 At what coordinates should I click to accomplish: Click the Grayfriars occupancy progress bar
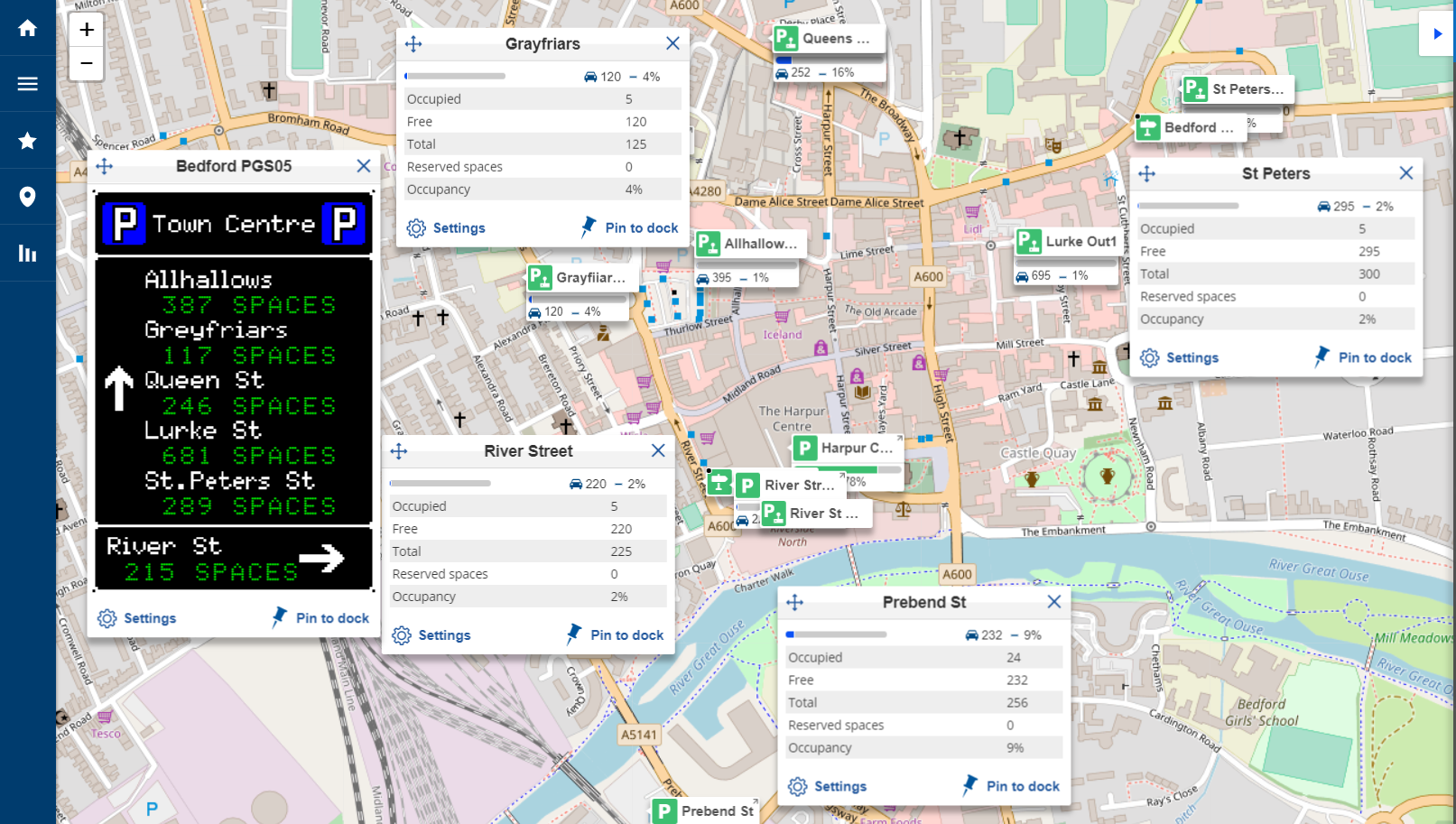coord(455,77)
